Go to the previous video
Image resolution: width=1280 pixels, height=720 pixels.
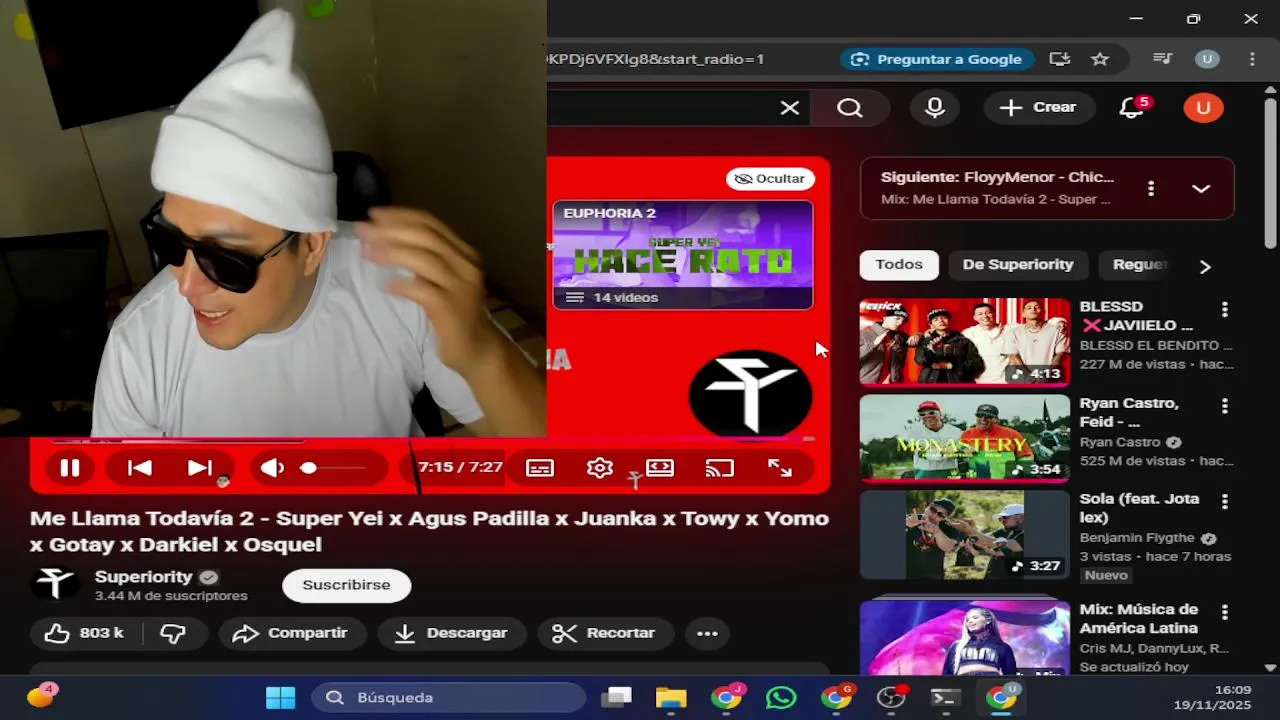point(140,468)
